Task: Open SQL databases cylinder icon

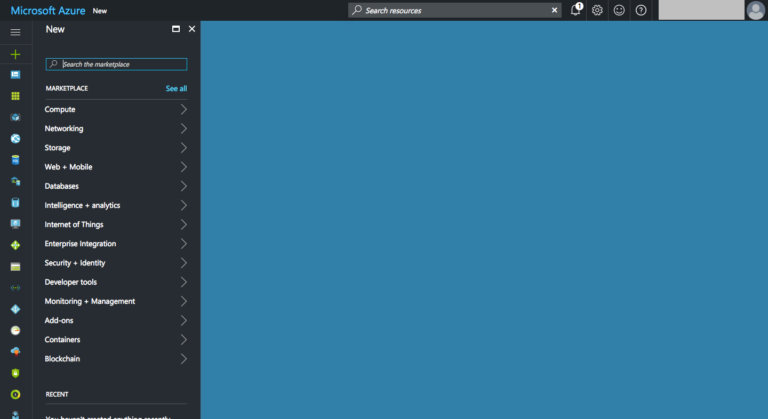Action: click(x=15, y=160)
